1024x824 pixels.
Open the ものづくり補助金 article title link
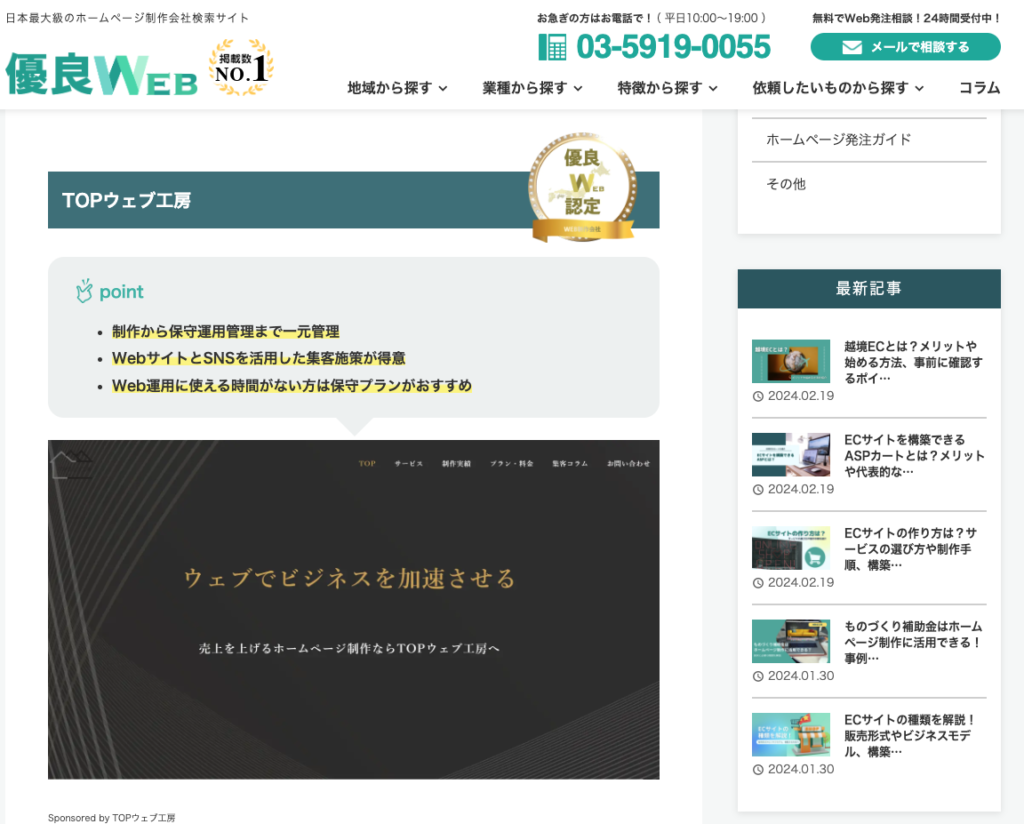(x=913, y=642)
